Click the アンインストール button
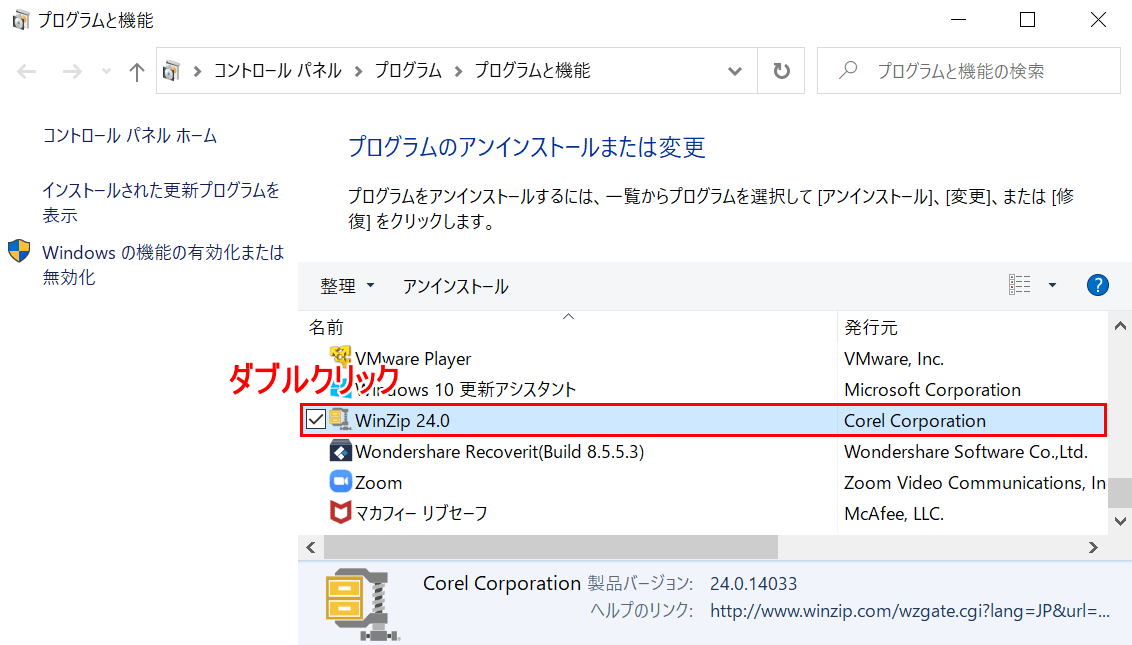The width and height of the screenshot is (1132, 645). tap(456, 286)
